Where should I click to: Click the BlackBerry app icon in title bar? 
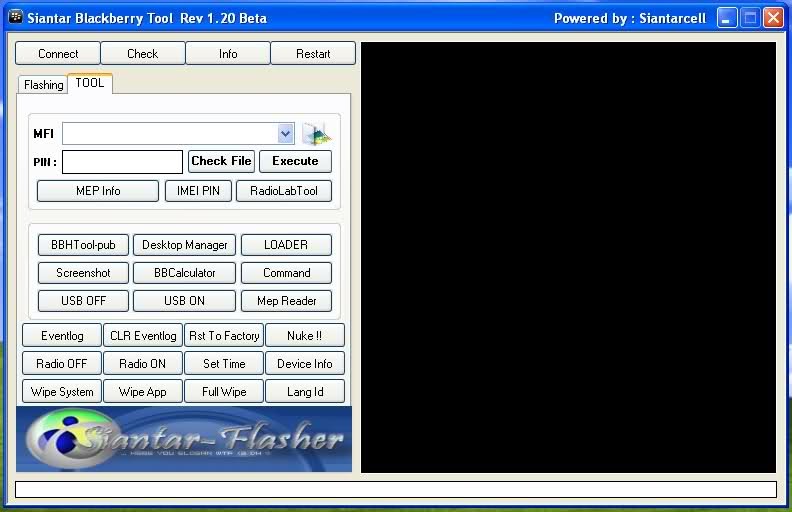pyautogui.click(x=16, y=17)
